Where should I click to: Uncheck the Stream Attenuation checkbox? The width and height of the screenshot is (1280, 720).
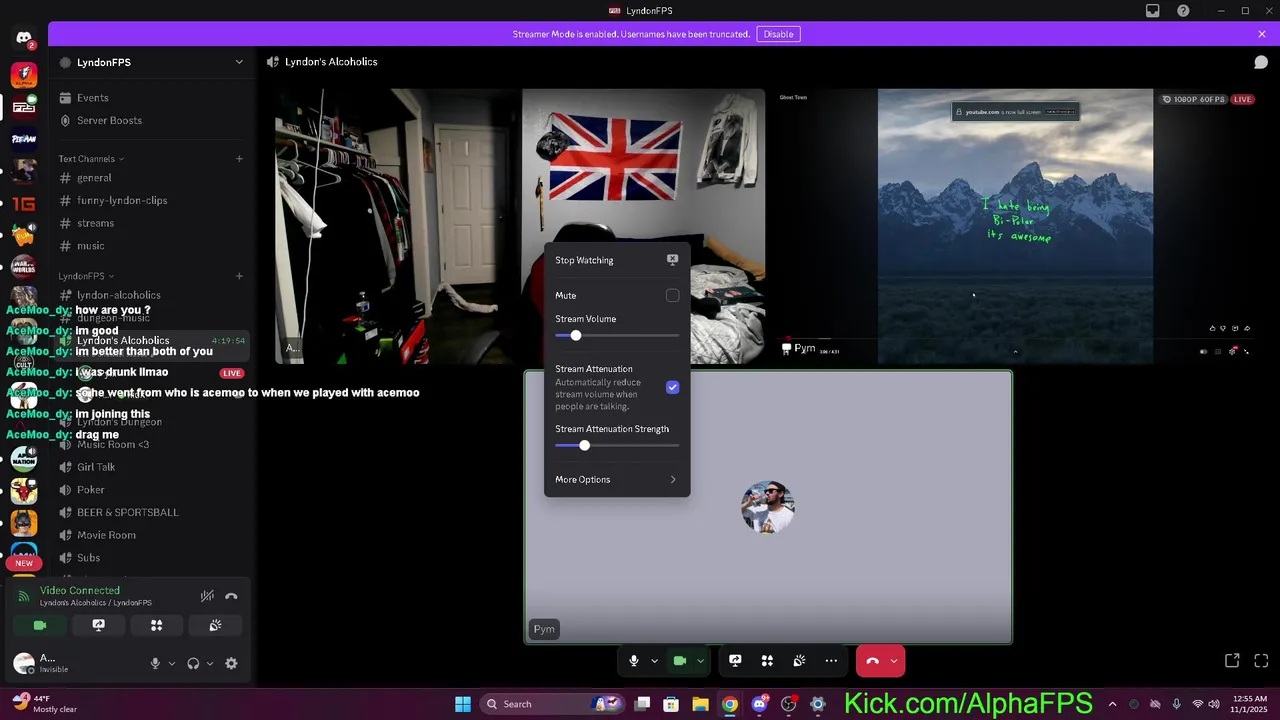point(672,387)
